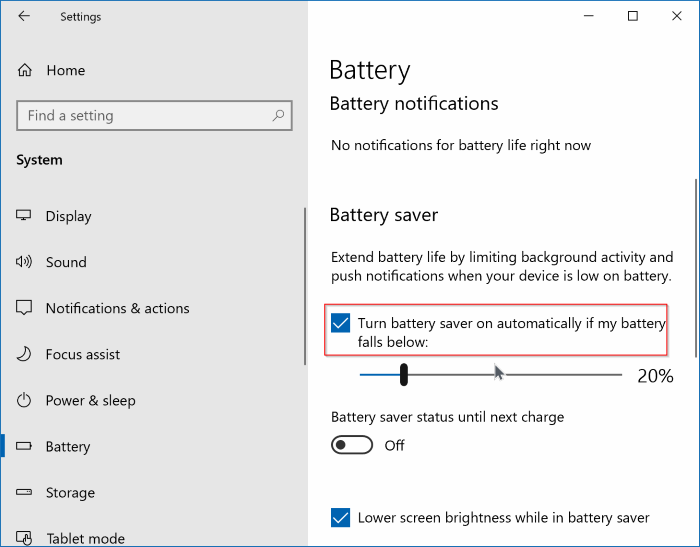Open Display settings

click(x=153, y=216)
